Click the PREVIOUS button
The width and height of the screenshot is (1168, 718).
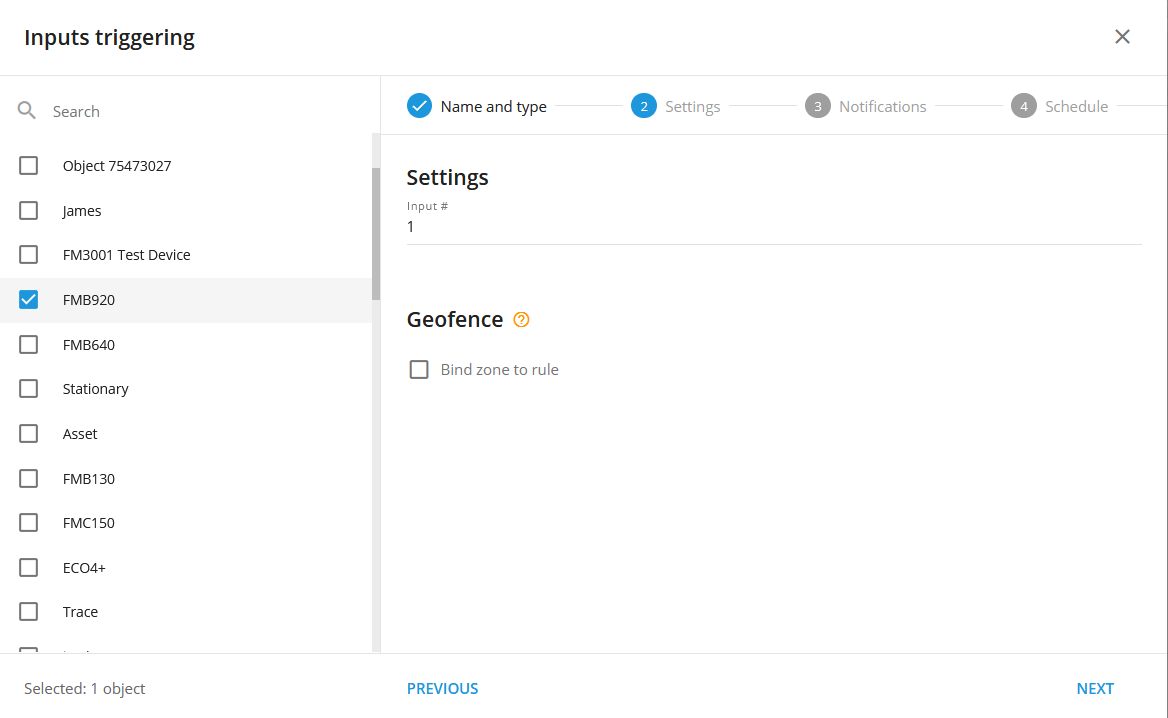click(x=442, y=688)
